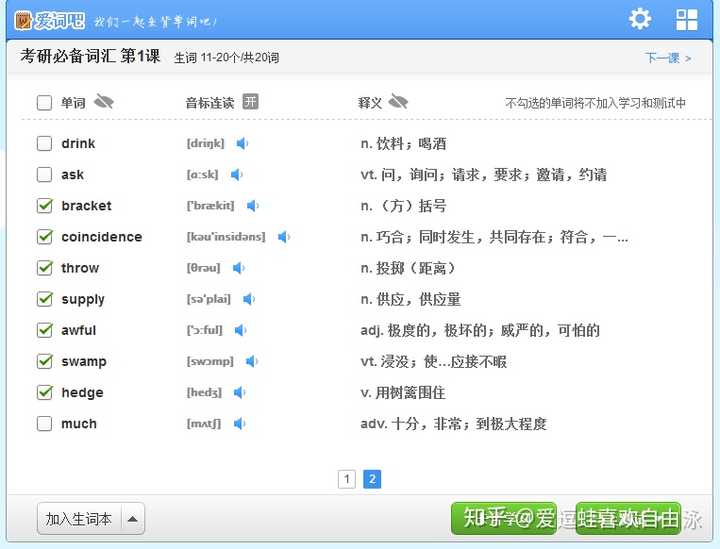The width and height of the screenshot is (720, 549).
Task: Click definition n. 供应，供应量
Action: 411,299
